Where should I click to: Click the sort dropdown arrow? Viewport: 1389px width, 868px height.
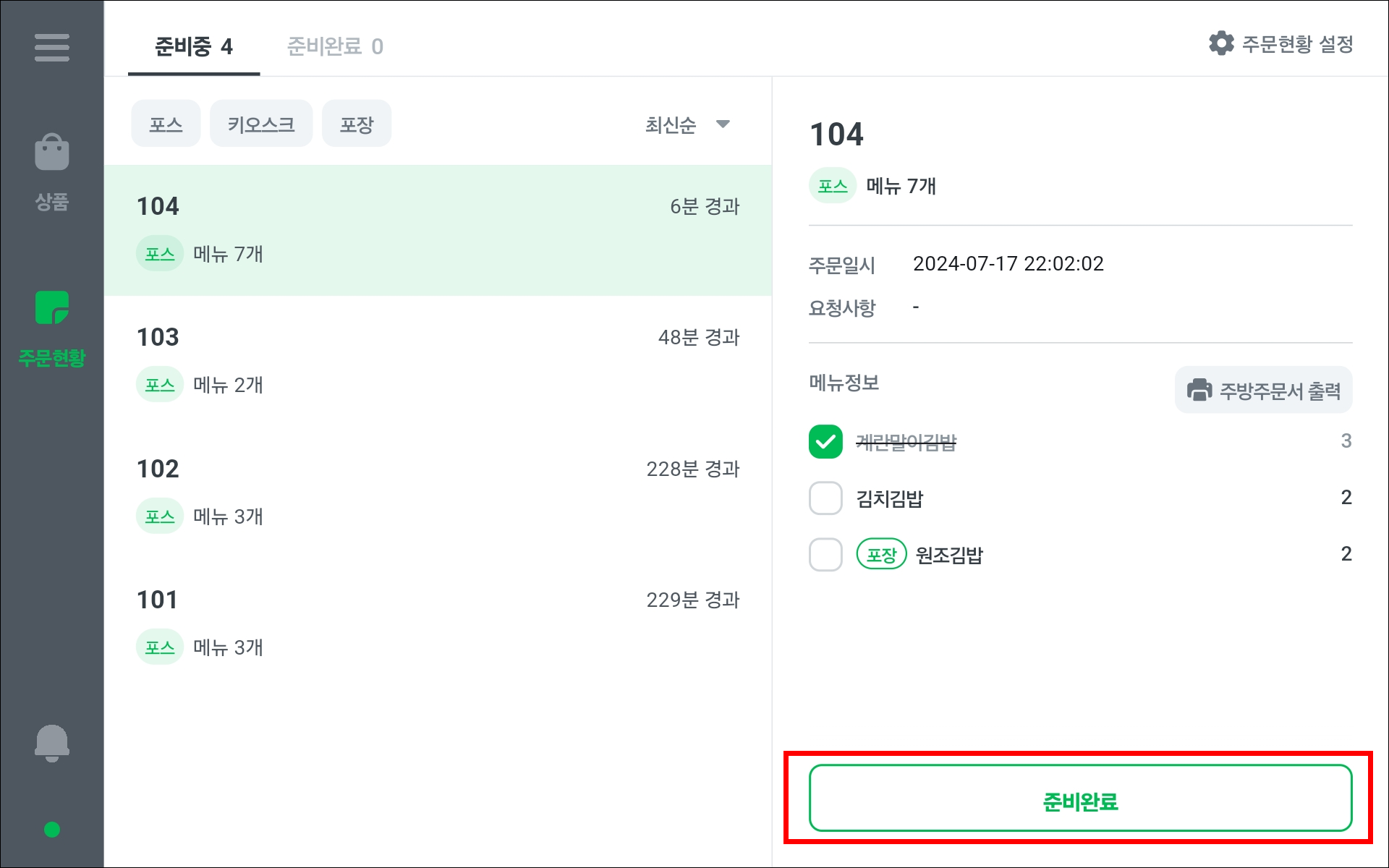pyautogui.click(x=723, y=124)
